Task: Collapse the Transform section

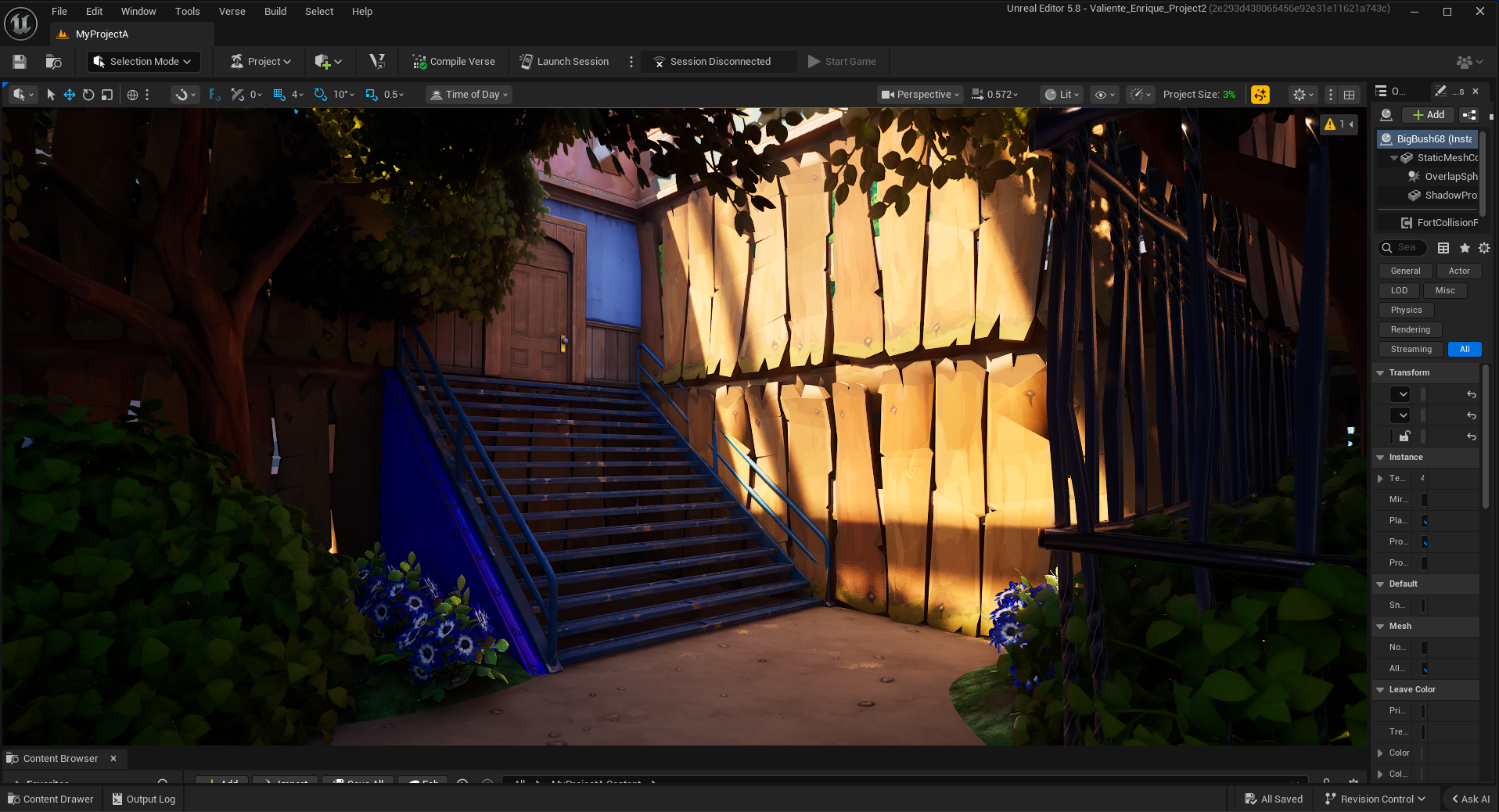Action: (1380, 373)
